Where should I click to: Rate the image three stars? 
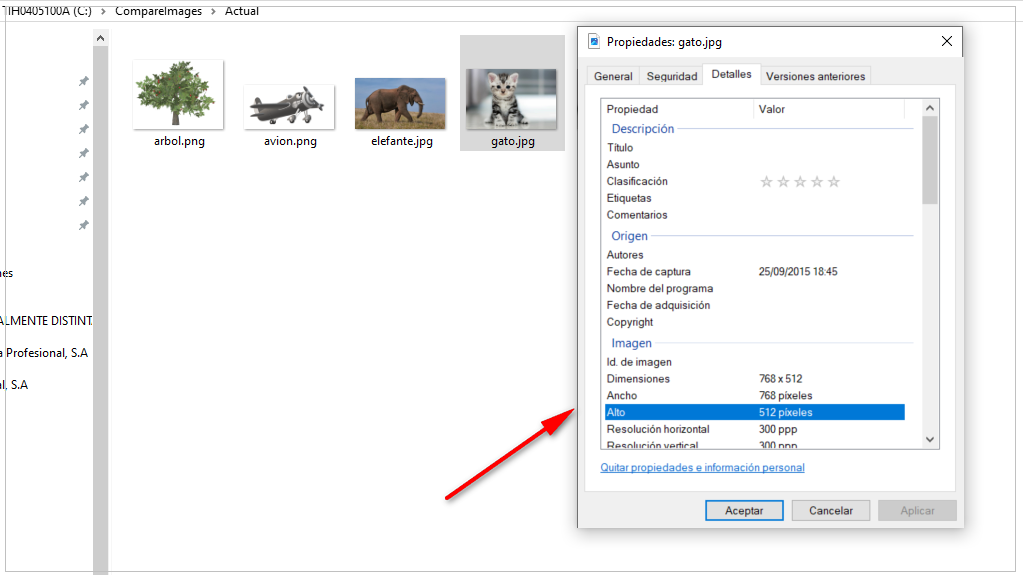[800, 182]
